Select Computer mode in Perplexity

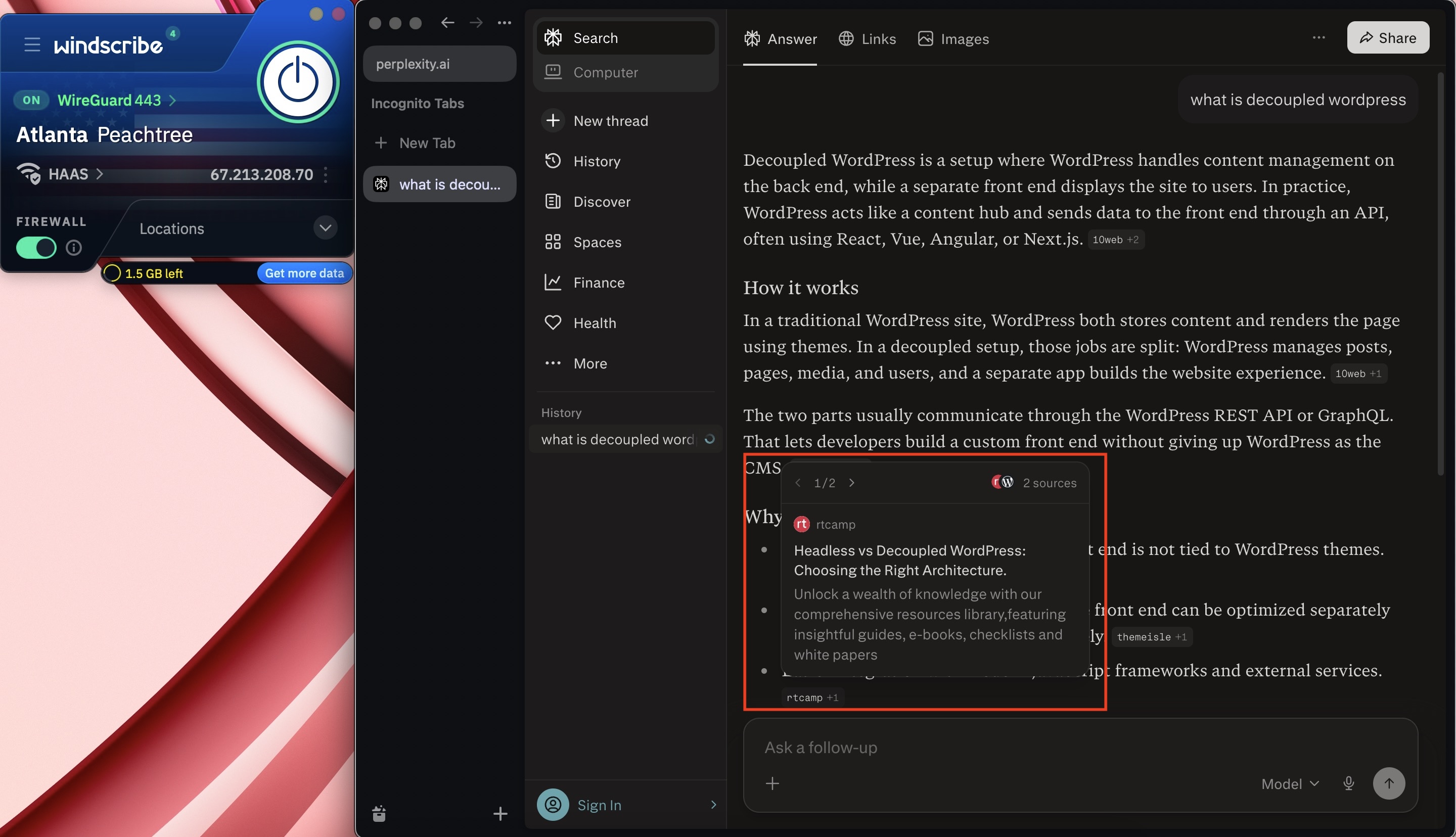[x=625, y=72]
